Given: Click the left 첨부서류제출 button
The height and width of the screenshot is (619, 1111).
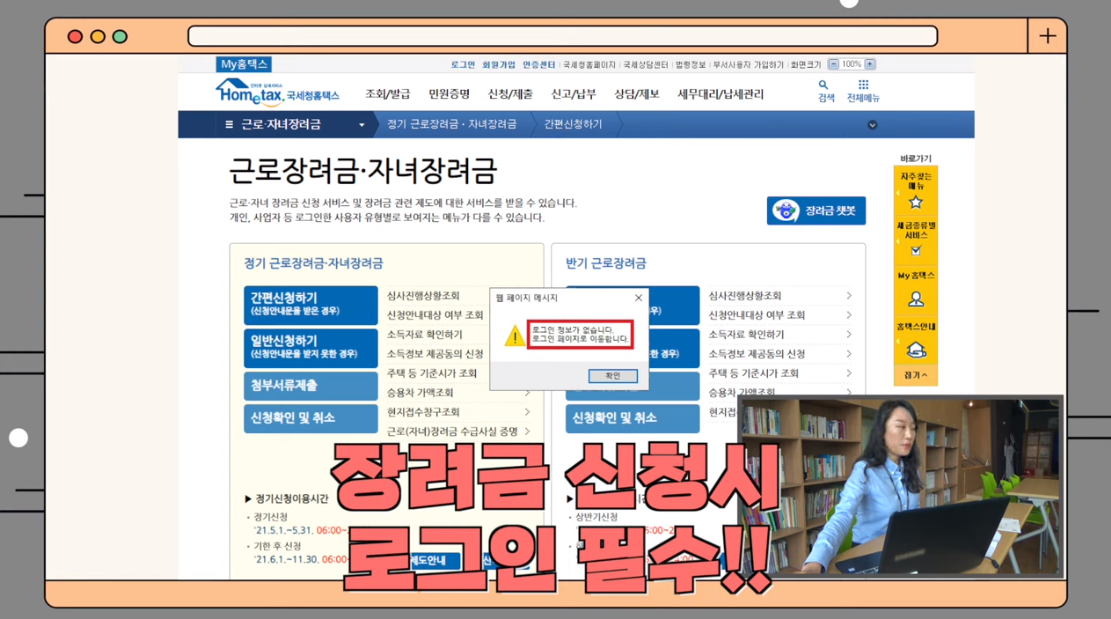Looking at the screenshot, I should tap(310, 386).
